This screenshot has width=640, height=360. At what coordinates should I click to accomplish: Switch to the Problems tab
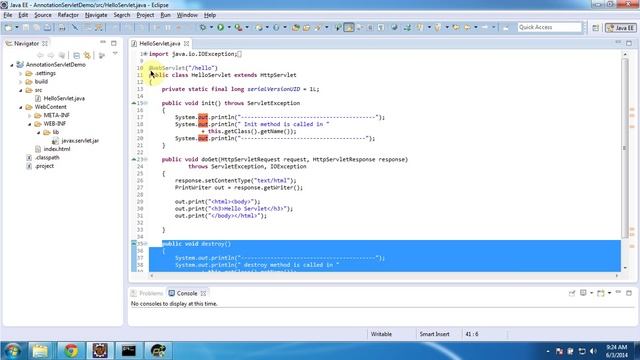147,293
